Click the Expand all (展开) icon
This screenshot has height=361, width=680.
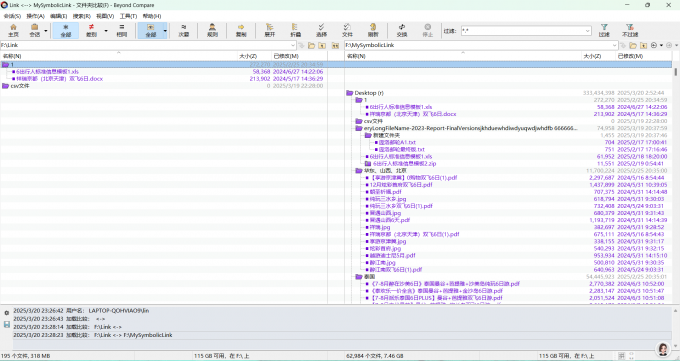tap(269, 30)
